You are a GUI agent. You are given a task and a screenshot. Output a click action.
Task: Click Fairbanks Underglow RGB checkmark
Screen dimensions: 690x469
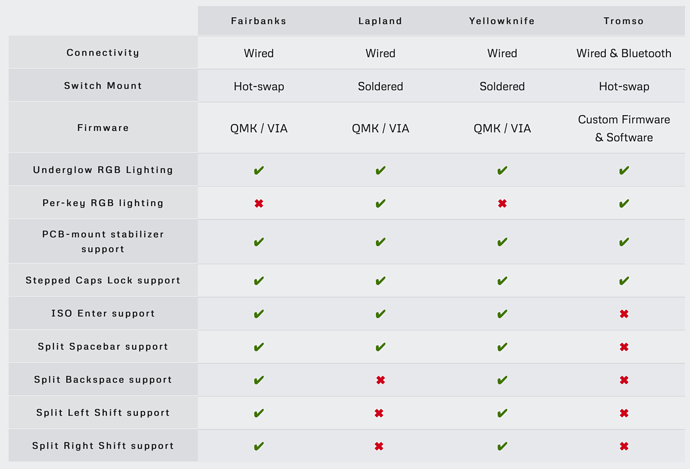pyautogui.click(x=259, y=170)
